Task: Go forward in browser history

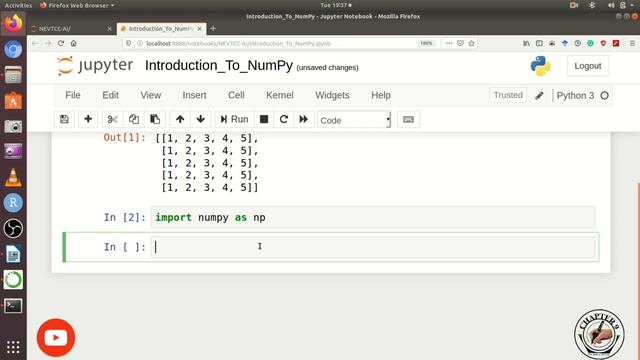Action: (x=48, y=43)
